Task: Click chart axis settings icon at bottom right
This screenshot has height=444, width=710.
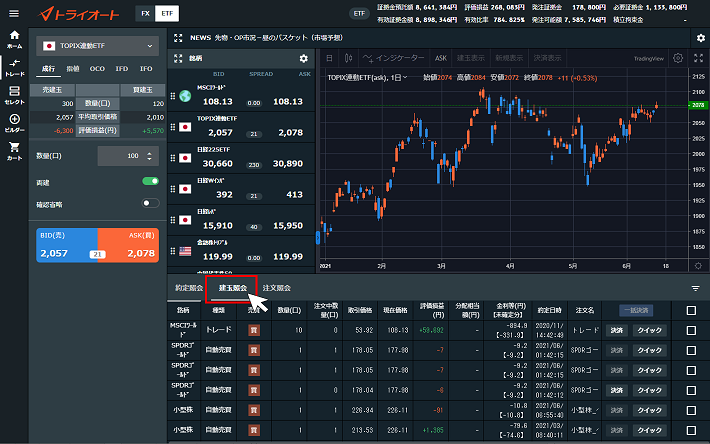Action: click(699, 266)
